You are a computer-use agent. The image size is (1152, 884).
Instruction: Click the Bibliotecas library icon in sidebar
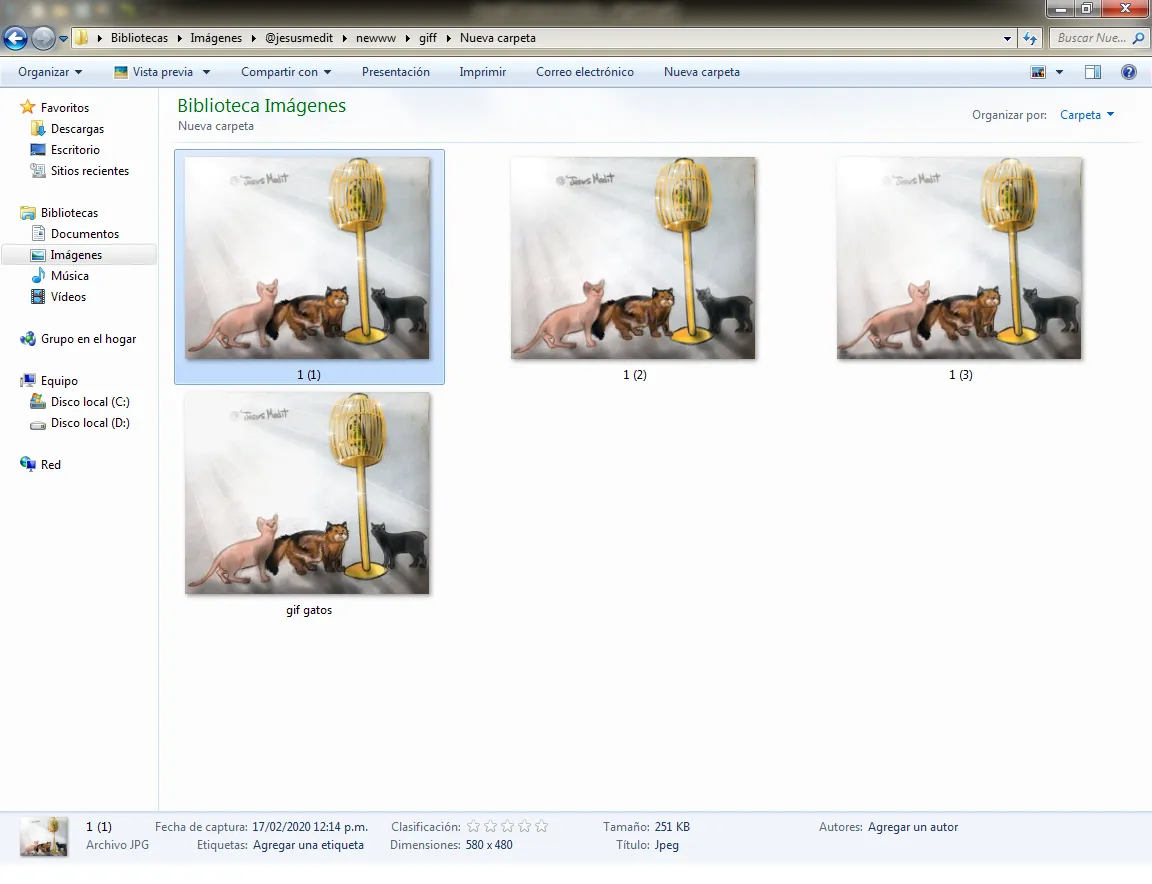[x=28, y=213]
